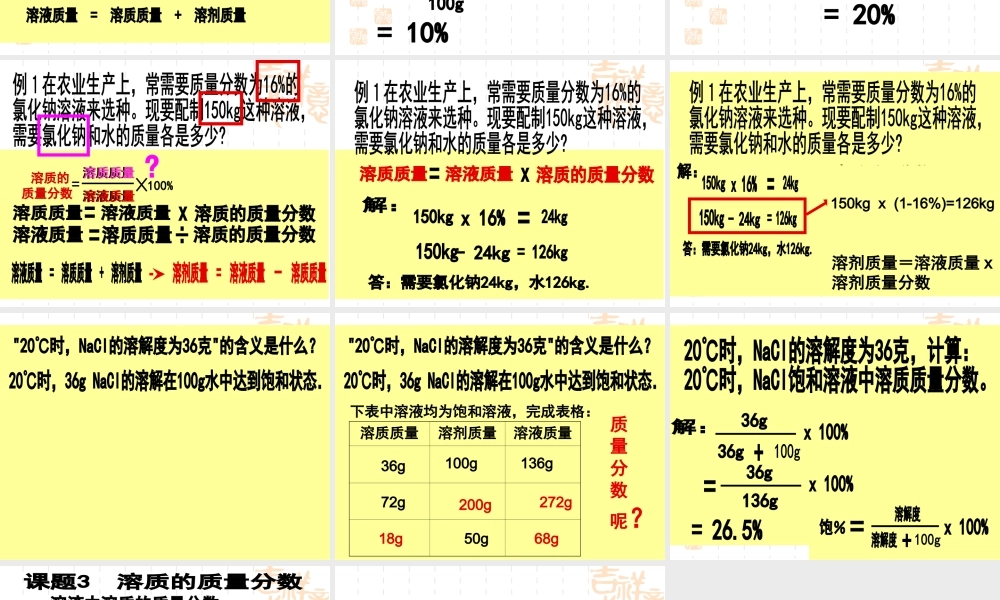This screenshot has width=1000, height=600.
Task: Click the result = 26.5%
Action: tap(727, 530)
